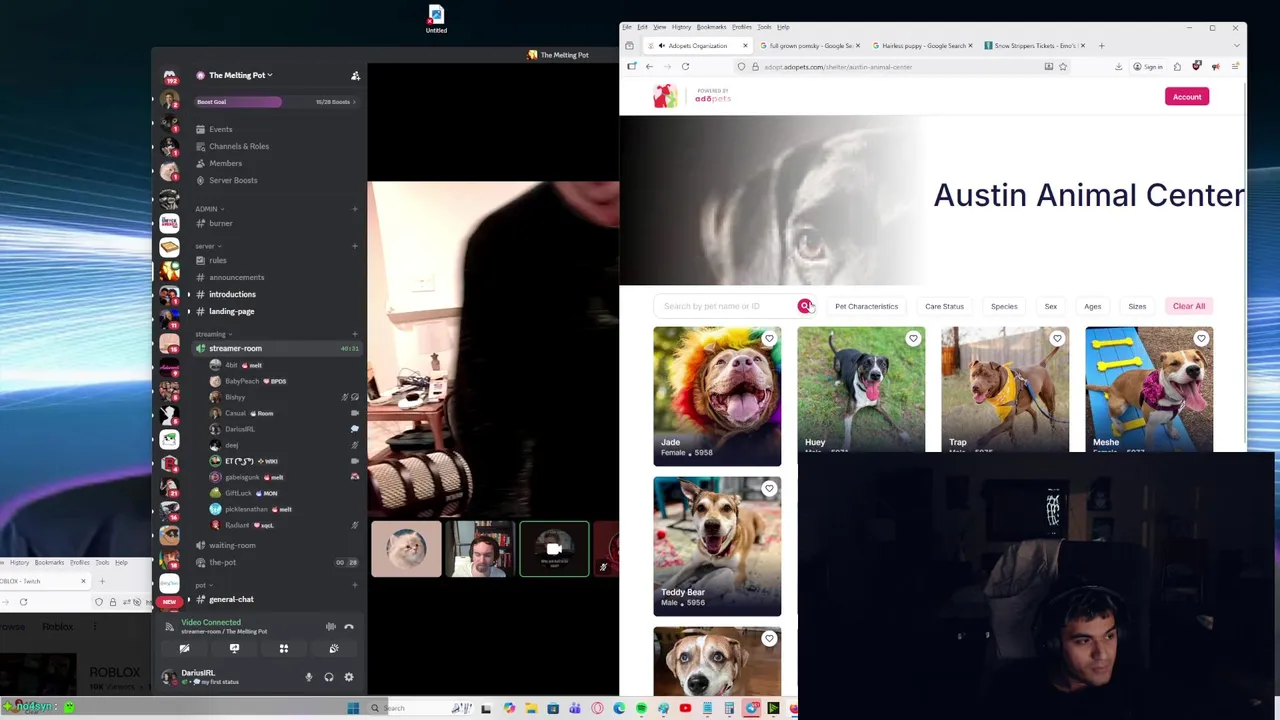Click user gabeisgunk in the voice list

point(241,477)
